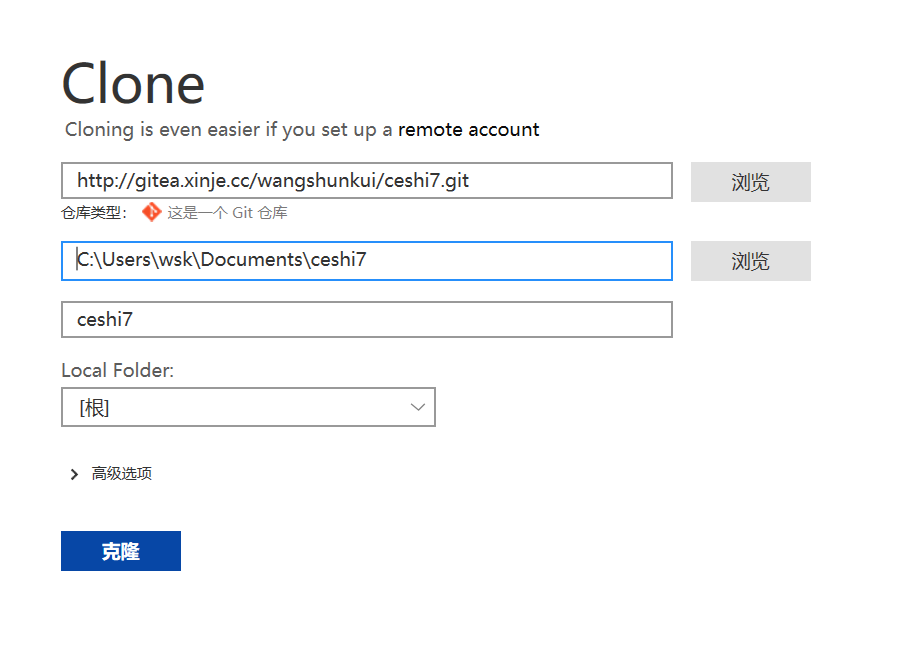Click the 浏览 button beside the source URL
Screen dimensions: 897x647
(751, 182)
